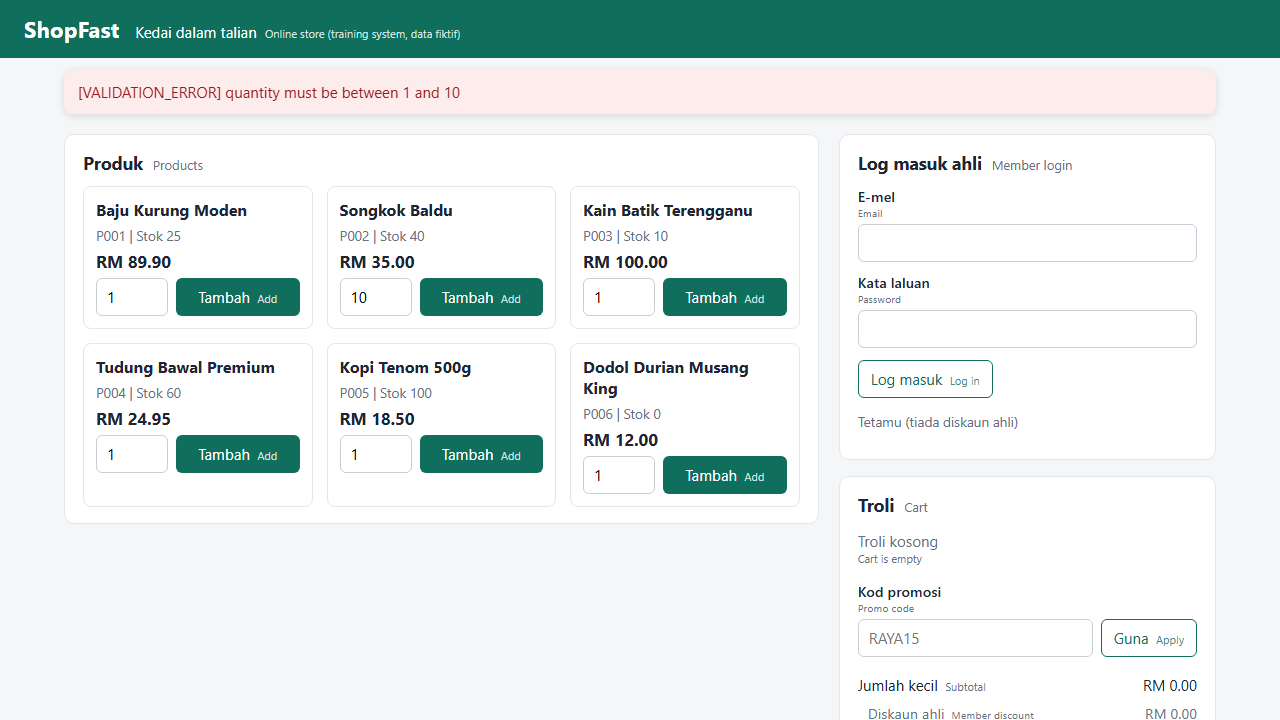This screenshot has height=720, width=1280.
Task: Apply the promo code with Guna
Action: pyautogui.click(x=1149, y=638)
